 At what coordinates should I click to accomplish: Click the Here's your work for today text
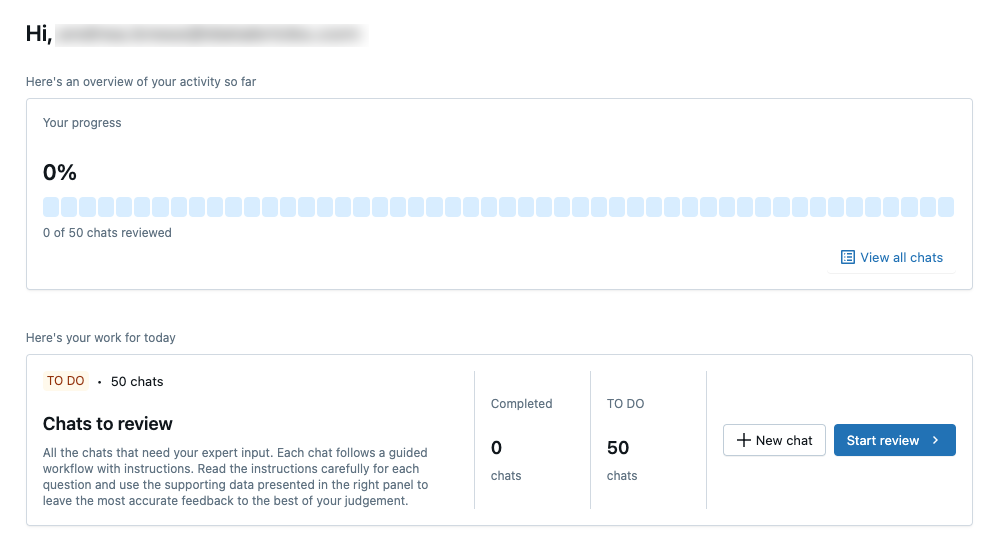tap(101, 338)
